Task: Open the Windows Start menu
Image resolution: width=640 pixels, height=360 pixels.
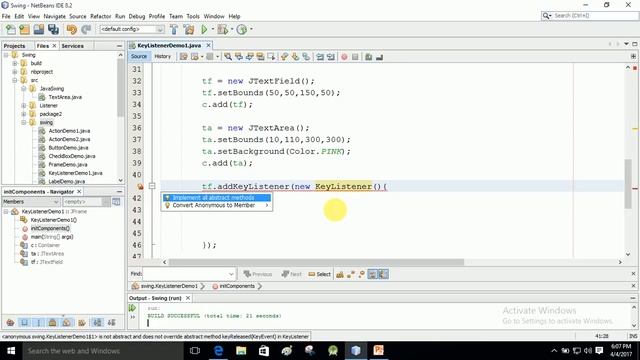Action: coord(11,351)
